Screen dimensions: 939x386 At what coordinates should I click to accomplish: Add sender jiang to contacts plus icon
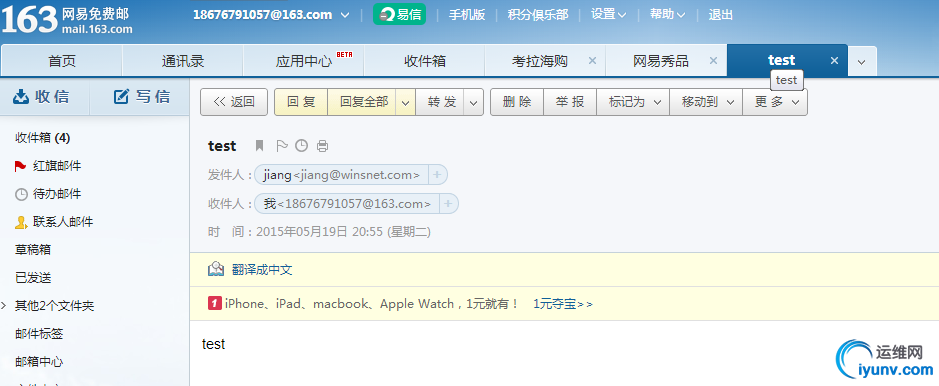click(437, 175)
